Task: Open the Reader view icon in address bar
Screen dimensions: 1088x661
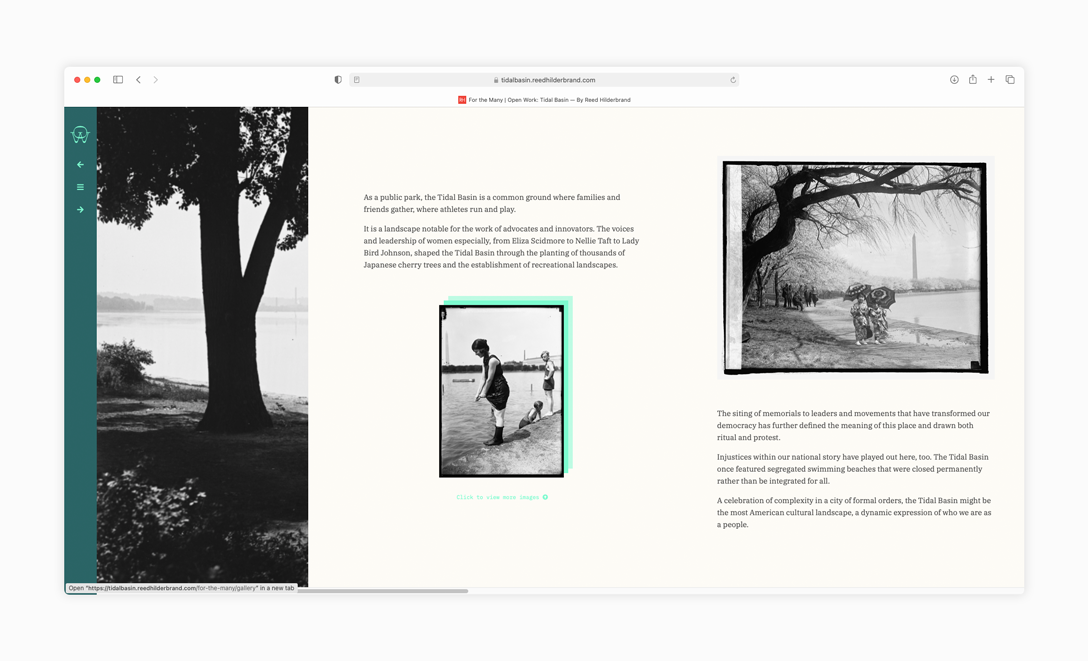Action: click(357, 79)
